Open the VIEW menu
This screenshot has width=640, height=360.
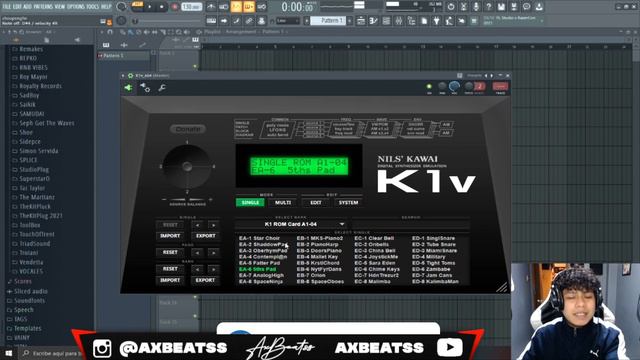point(60,7)
